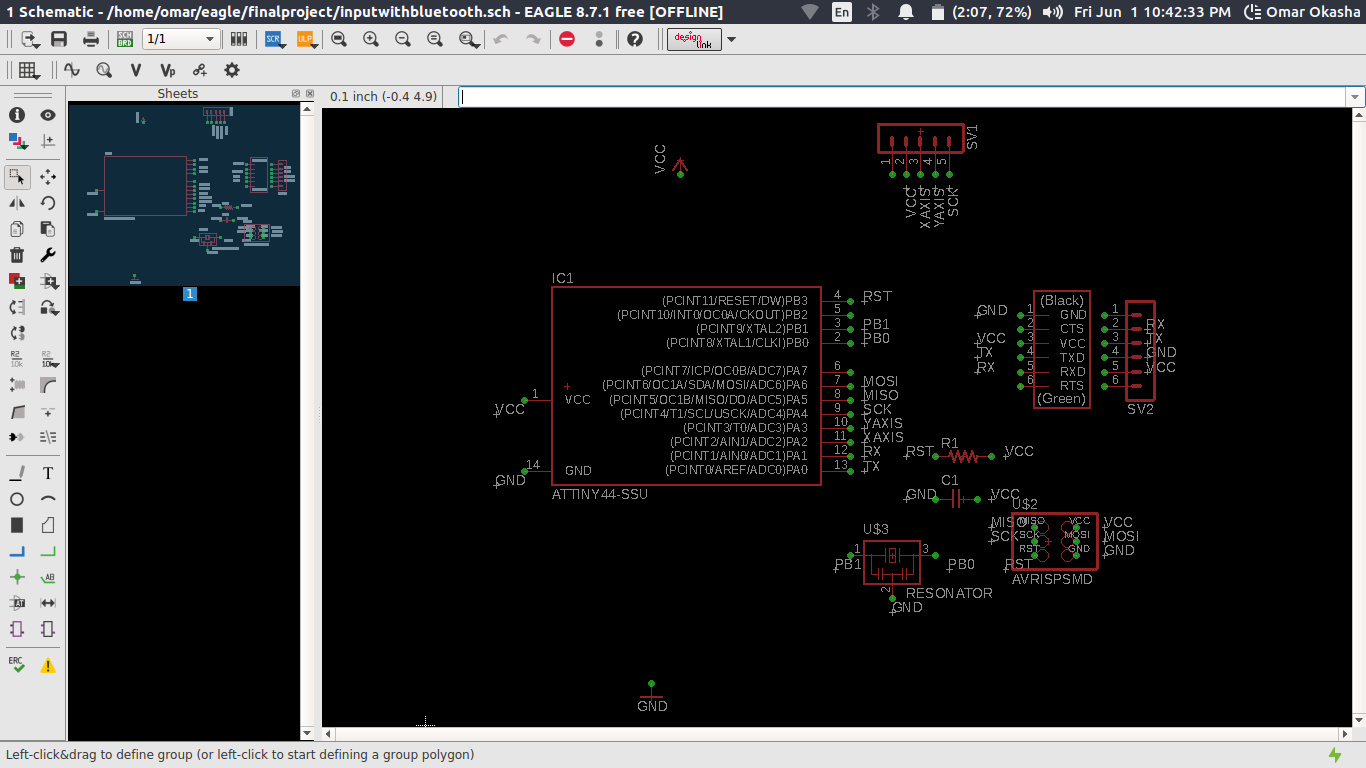
Task: Select the Show (eye) tool
Action: tap(48, 115)
